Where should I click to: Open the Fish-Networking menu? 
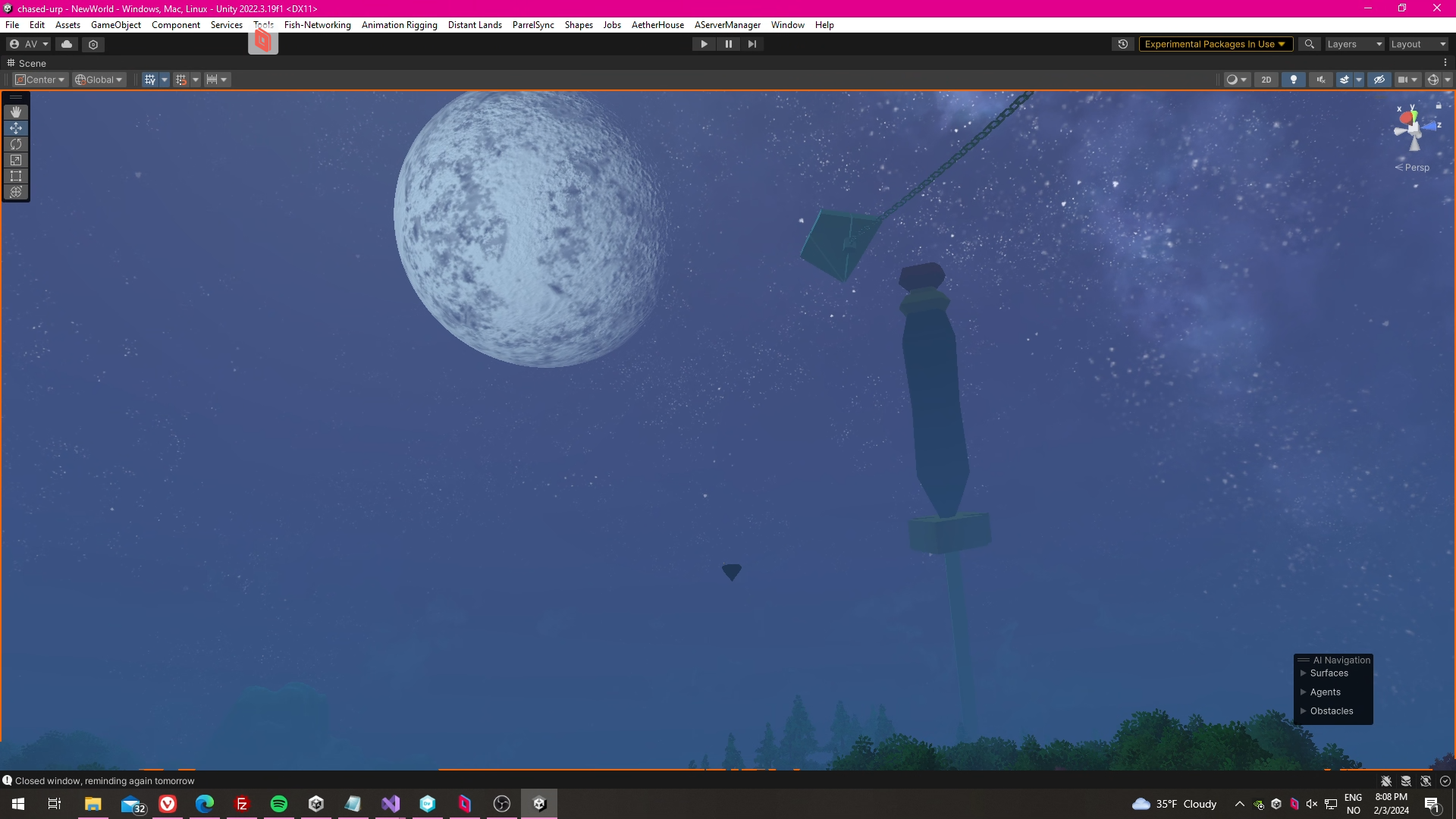(x=317, y=25)
